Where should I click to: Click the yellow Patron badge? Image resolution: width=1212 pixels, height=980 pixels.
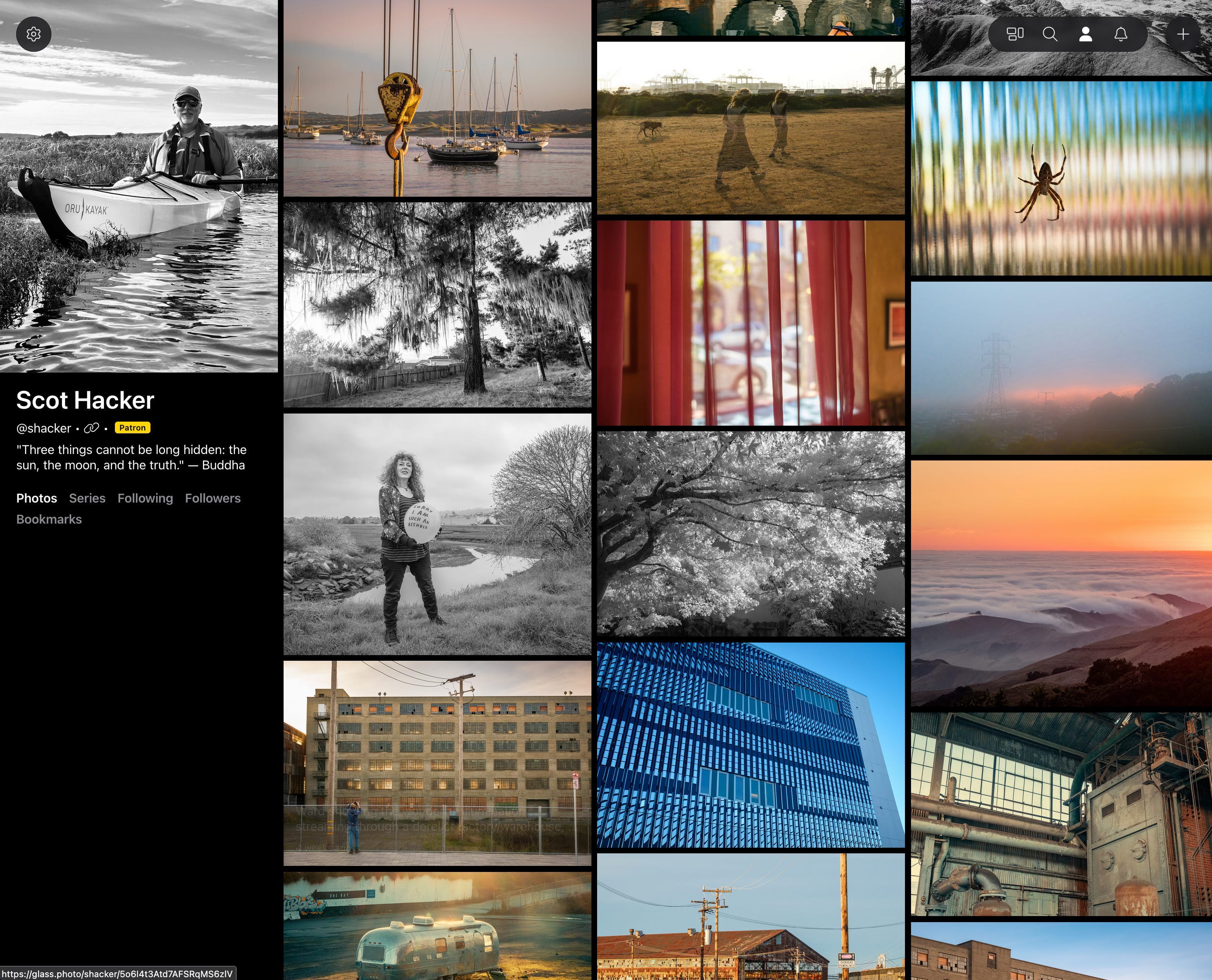point(133,428)
